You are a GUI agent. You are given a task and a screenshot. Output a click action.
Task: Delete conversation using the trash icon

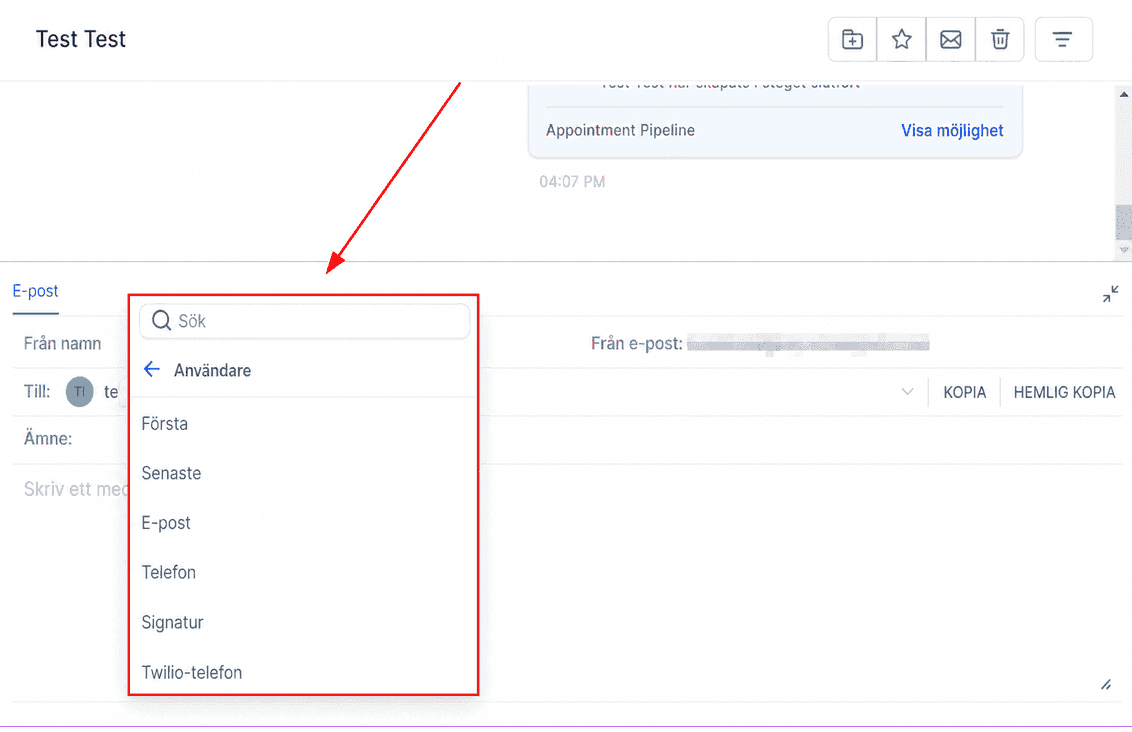point(999,40)
